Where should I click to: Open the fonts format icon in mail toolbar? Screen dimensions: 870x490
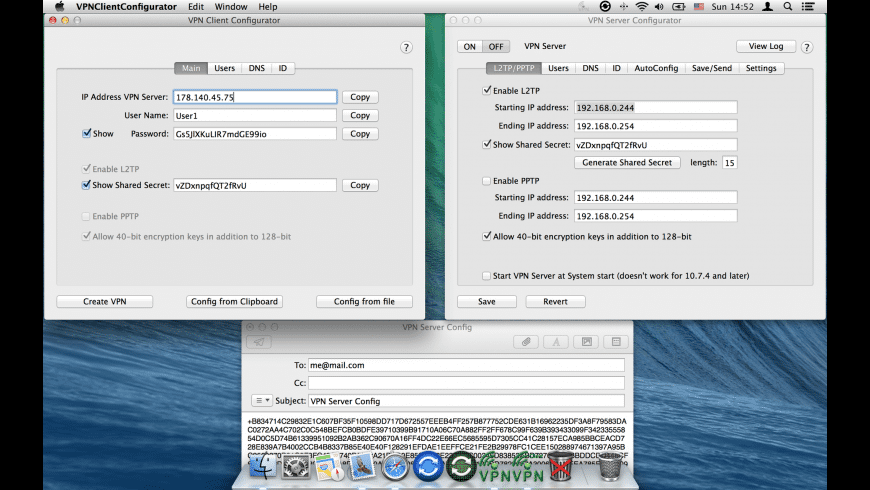556,342
